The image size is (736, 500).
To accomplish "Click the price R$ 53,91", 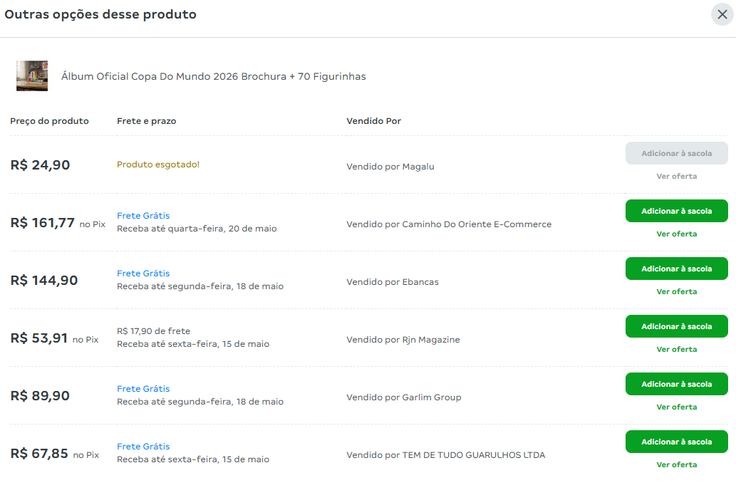I will (x=39, y=338).
